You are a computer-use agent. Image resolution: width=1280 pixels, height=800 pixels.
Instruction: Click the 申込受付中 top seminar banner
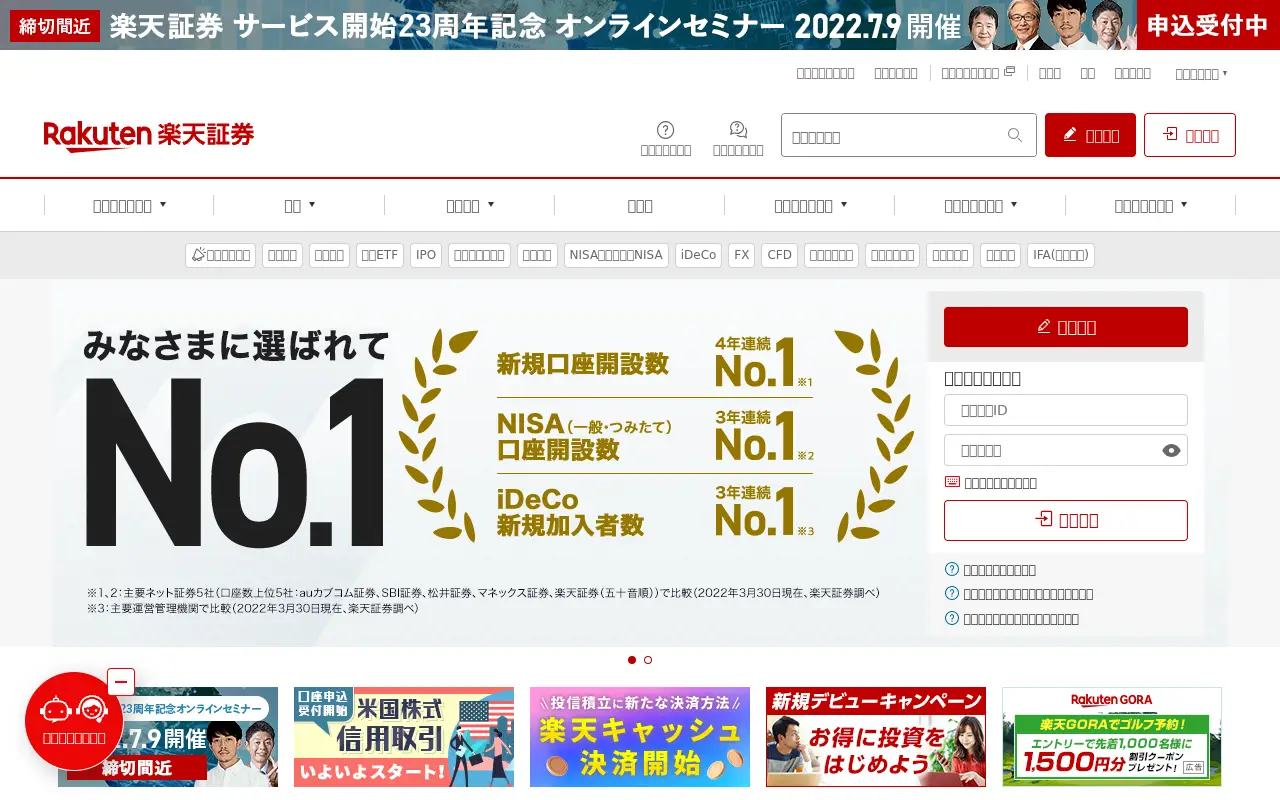point(640,25)
